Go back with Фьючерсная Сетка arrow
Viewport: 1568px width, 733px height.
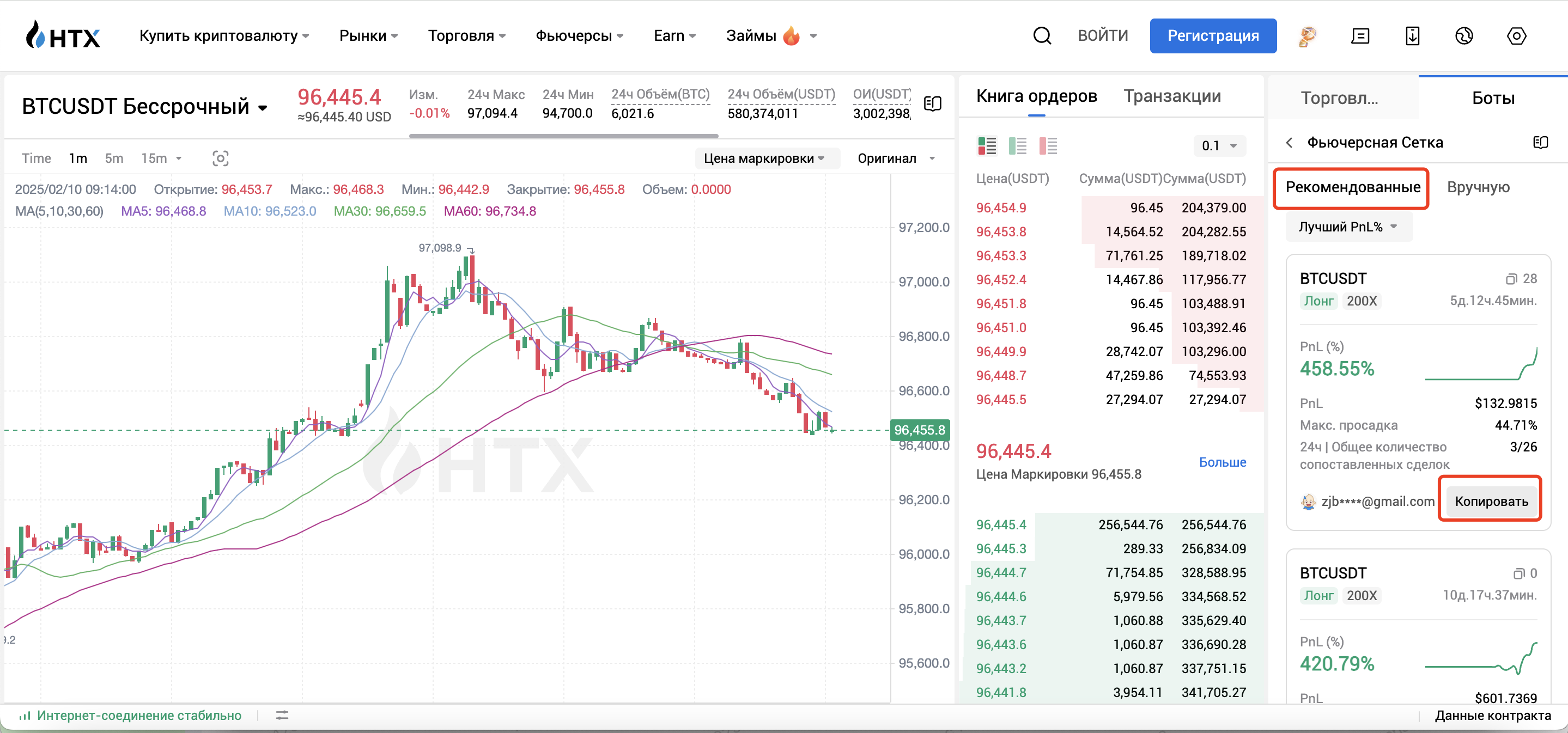point(1289,142)
